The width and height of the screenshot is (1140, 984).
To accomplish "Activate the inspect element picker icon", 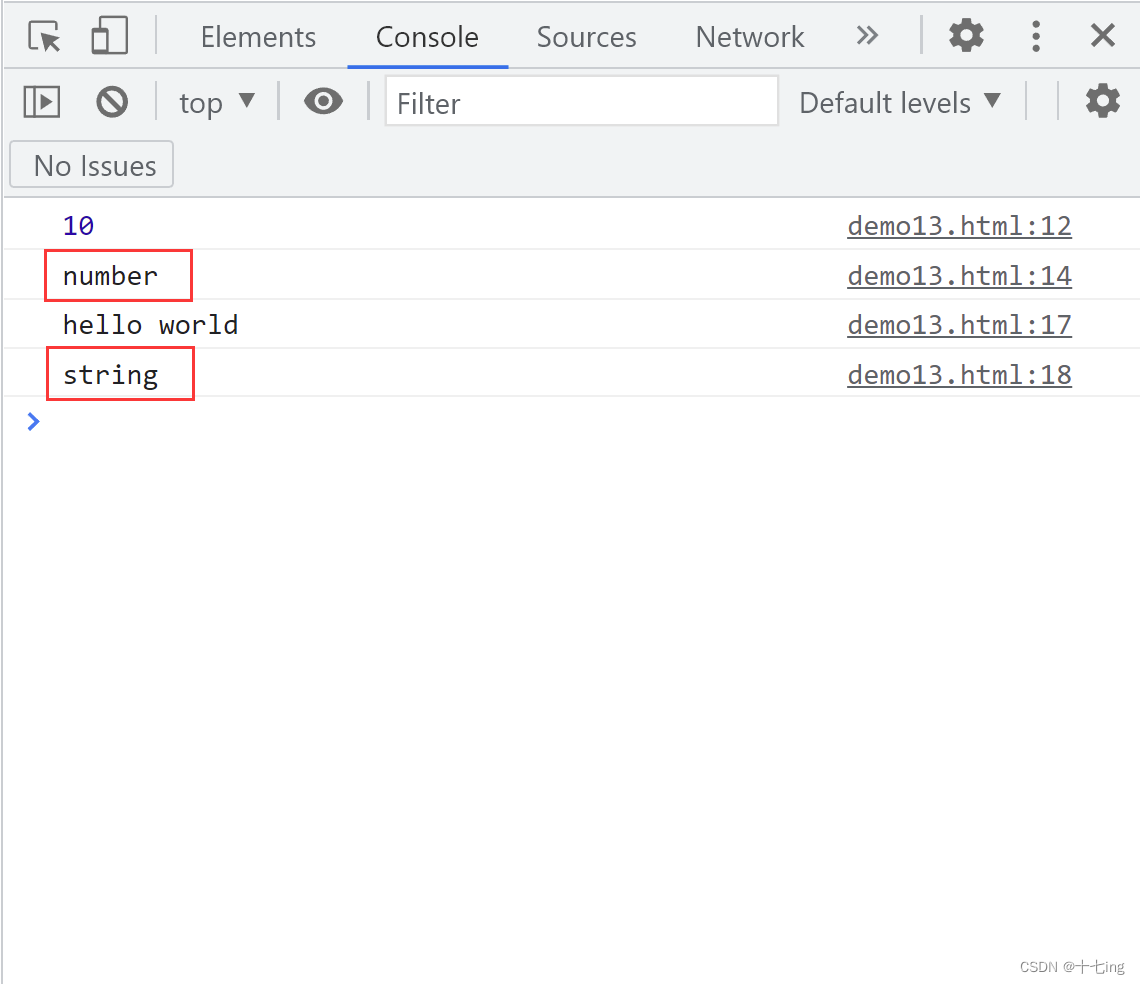I will click(44, 36).
